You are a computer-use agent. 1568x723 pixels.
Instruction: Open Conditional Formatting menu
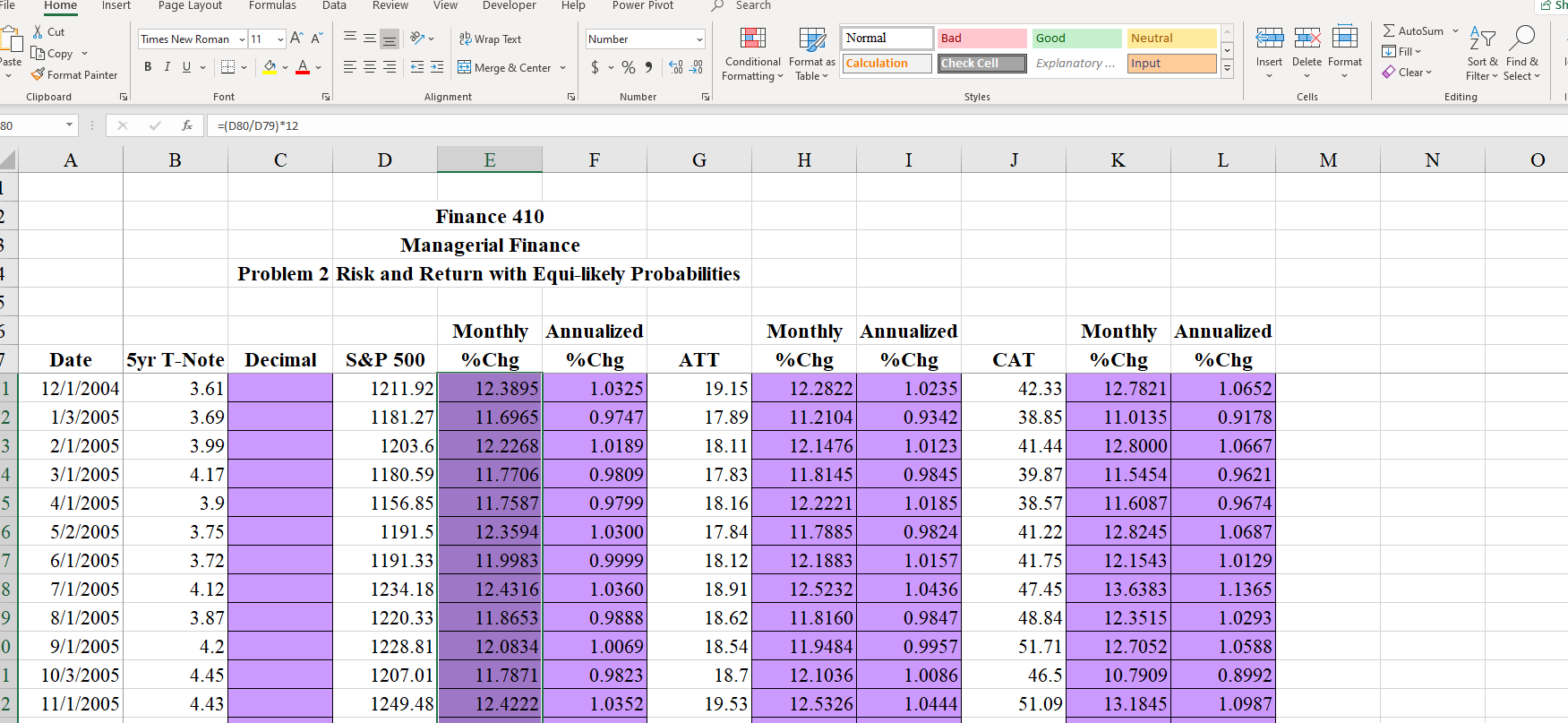click(x=752, y=54)
